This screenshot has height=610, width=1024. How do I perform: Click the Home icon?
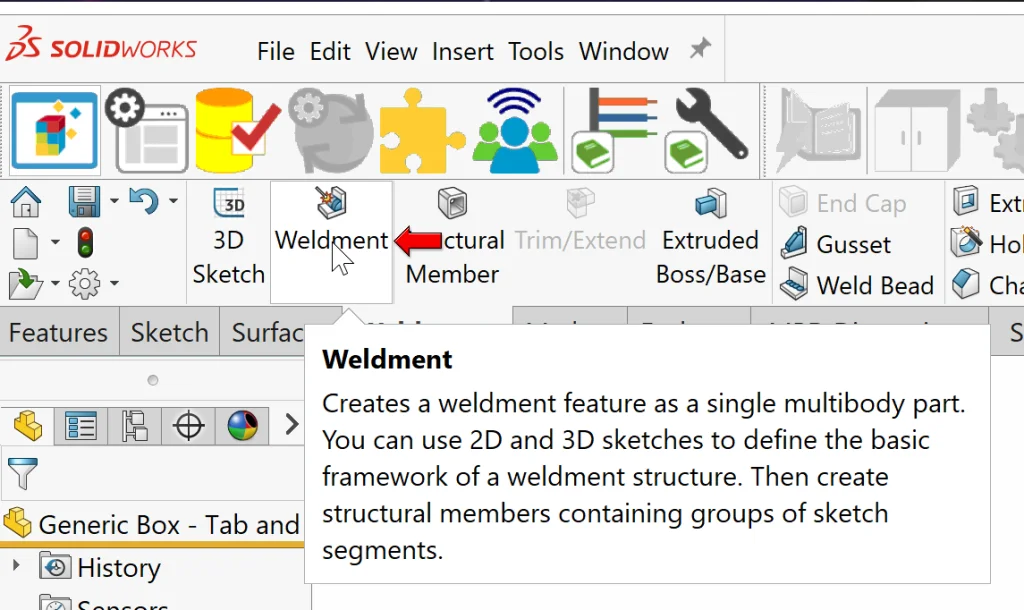[25, 202]
